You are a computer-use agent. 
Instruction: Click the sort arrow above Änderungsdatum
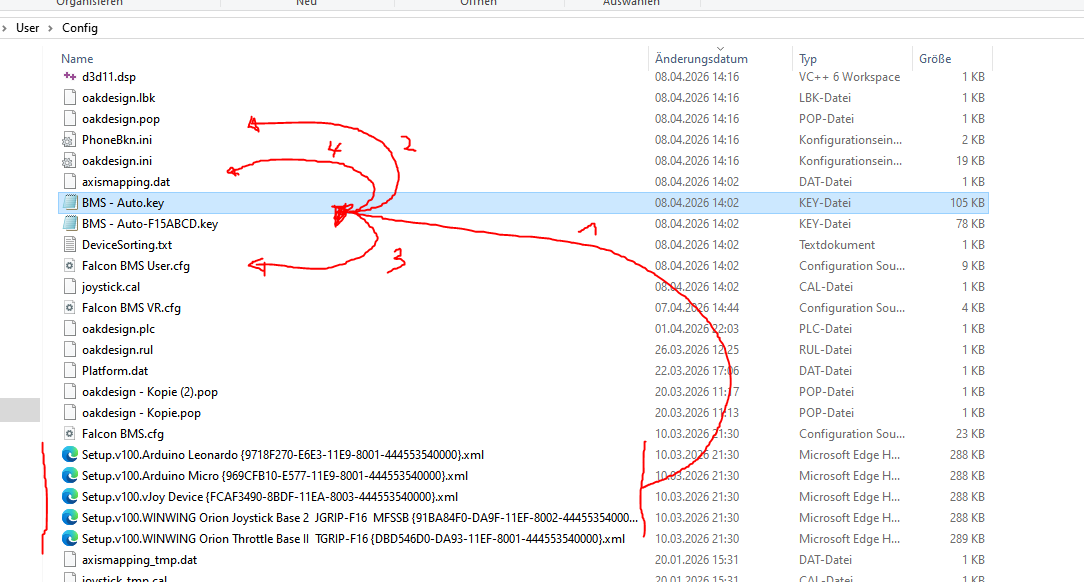pyautogui.click(x=720, y=49)
